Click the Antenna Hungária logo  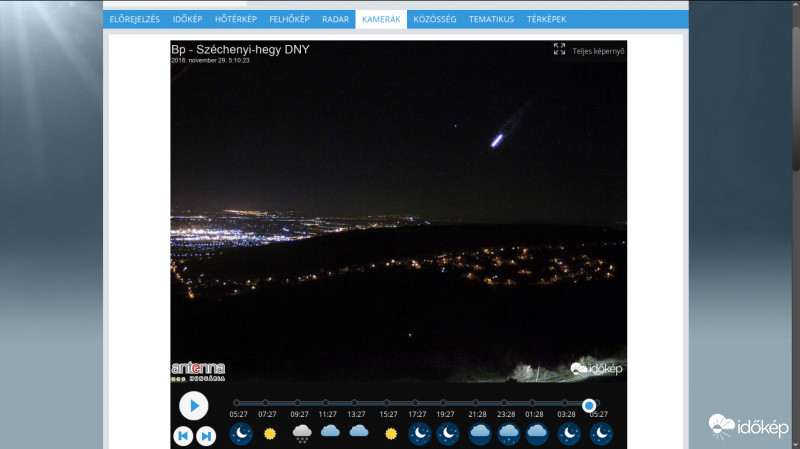(x=198, y=371)
